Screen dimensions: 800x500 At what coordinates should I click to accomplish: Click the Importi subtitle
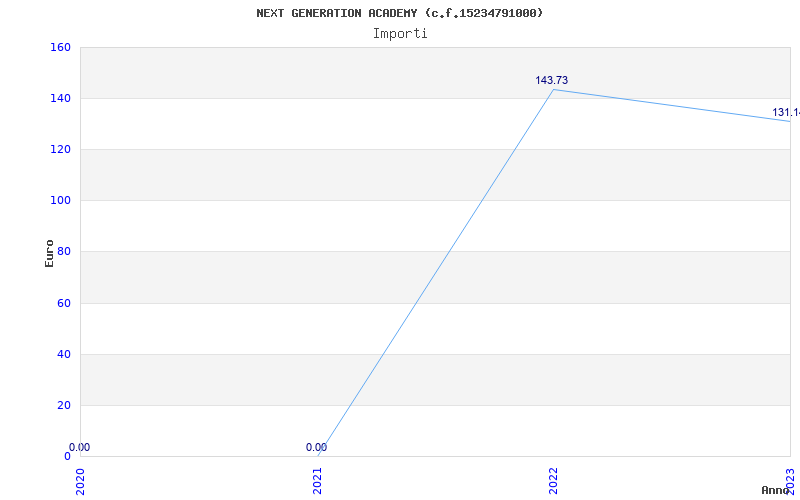click(x=399, y=34)
